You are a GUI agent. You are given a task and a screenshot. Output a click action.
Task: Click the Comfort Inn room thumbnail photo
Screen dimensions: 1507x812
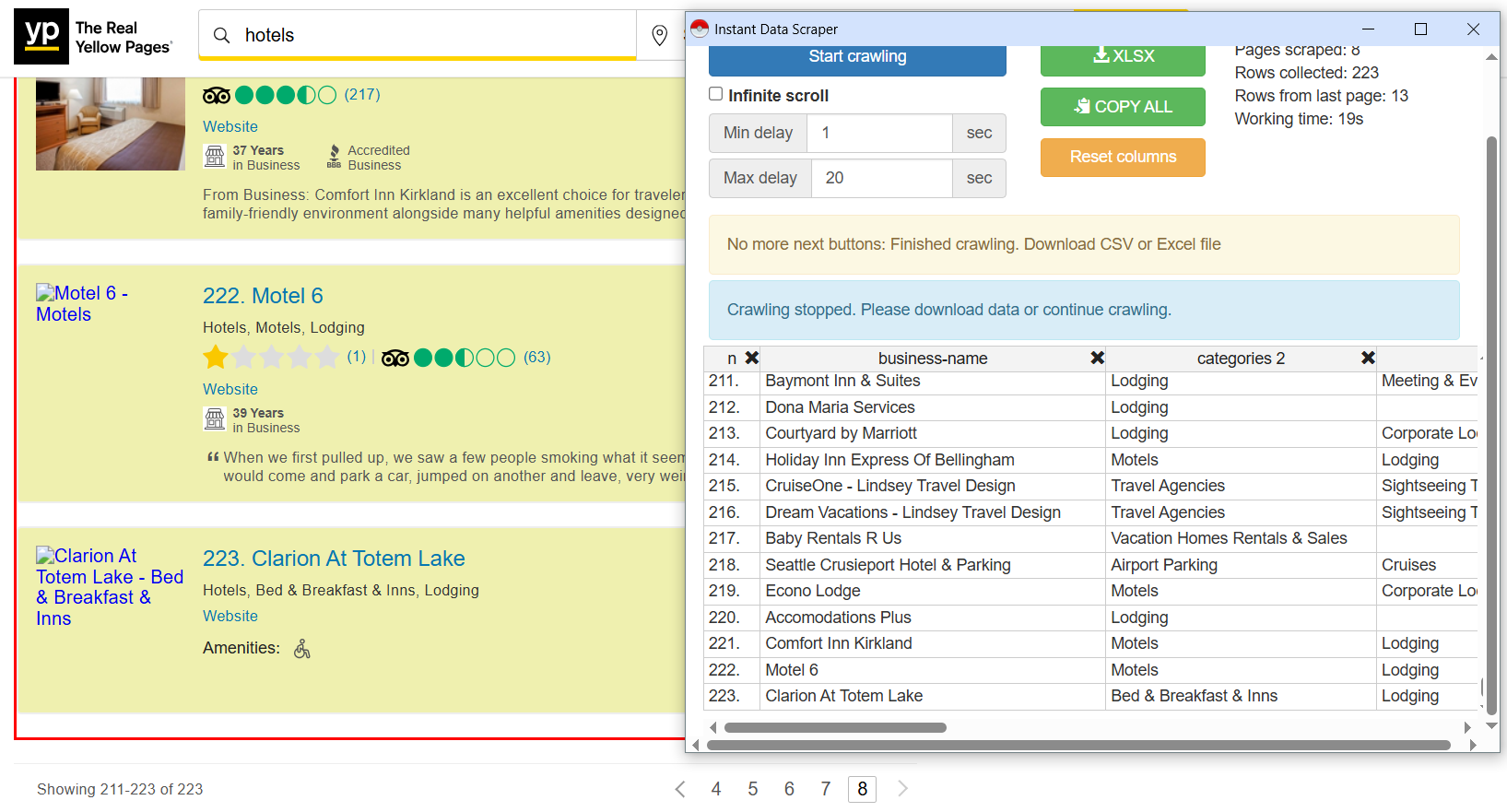point(111,124)
